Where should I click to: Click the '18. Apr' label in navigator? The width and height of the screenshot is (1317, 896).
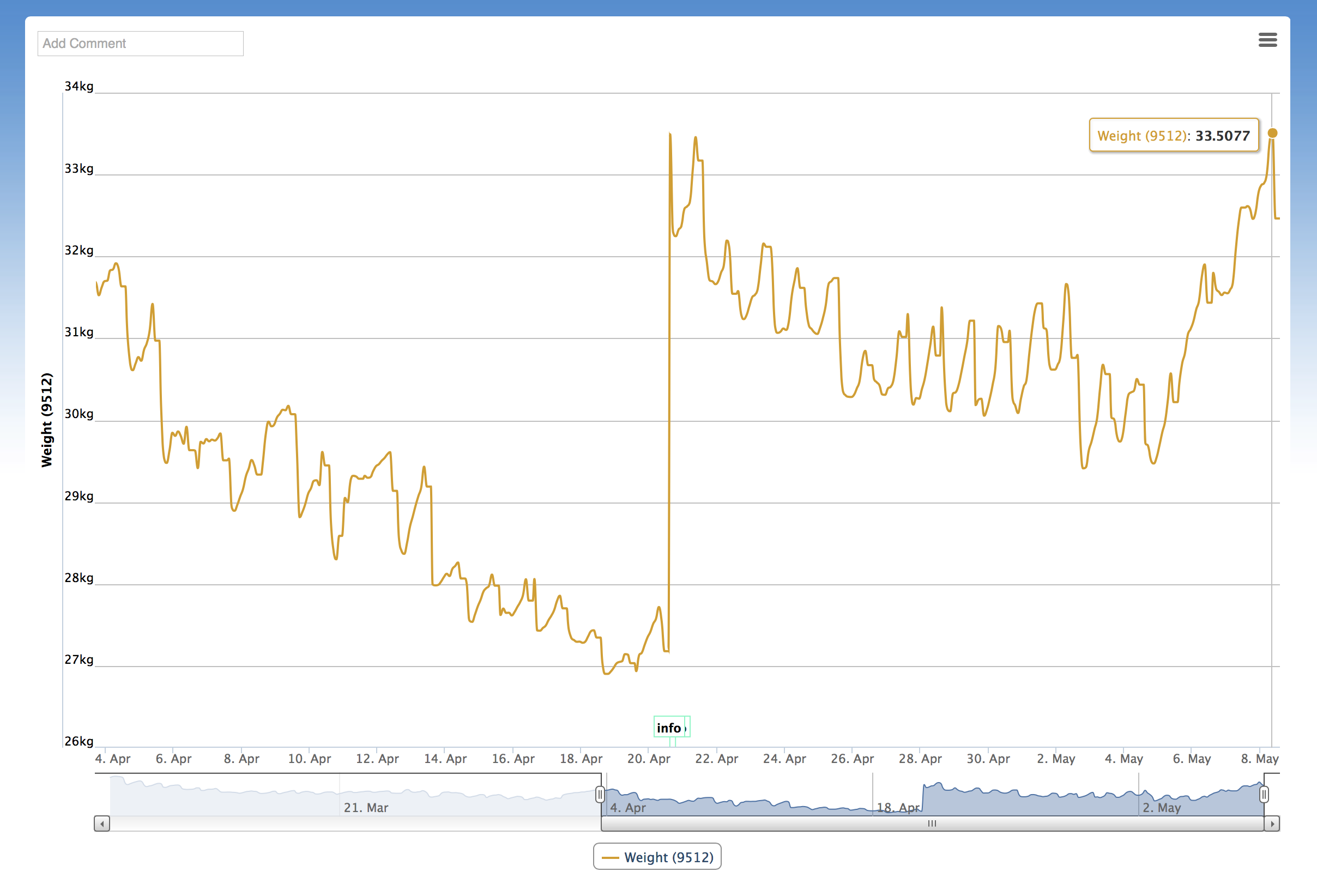tap(898, 808)
